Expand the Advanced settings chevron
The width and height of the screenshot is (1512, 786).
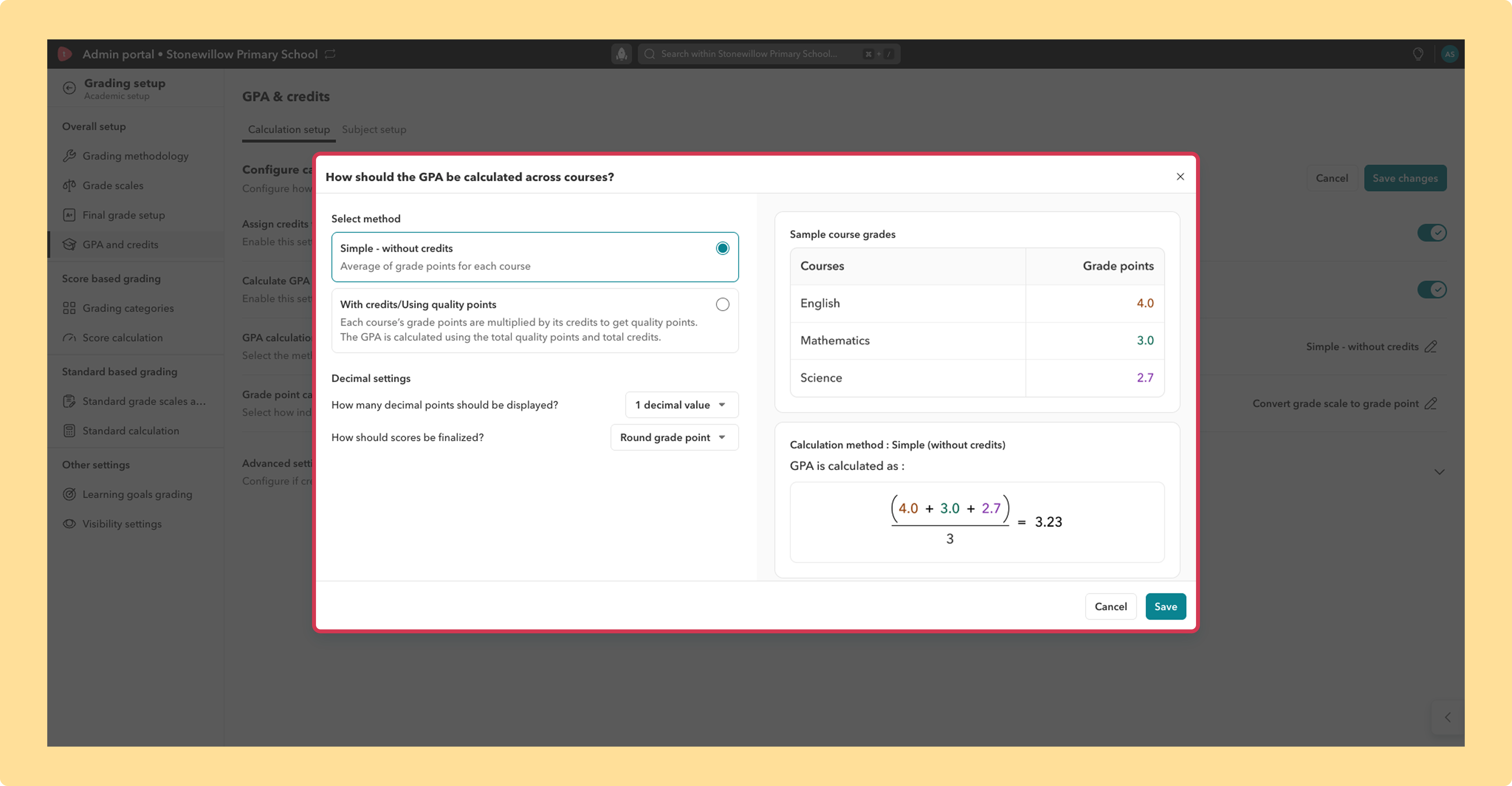pos(1439,472)
